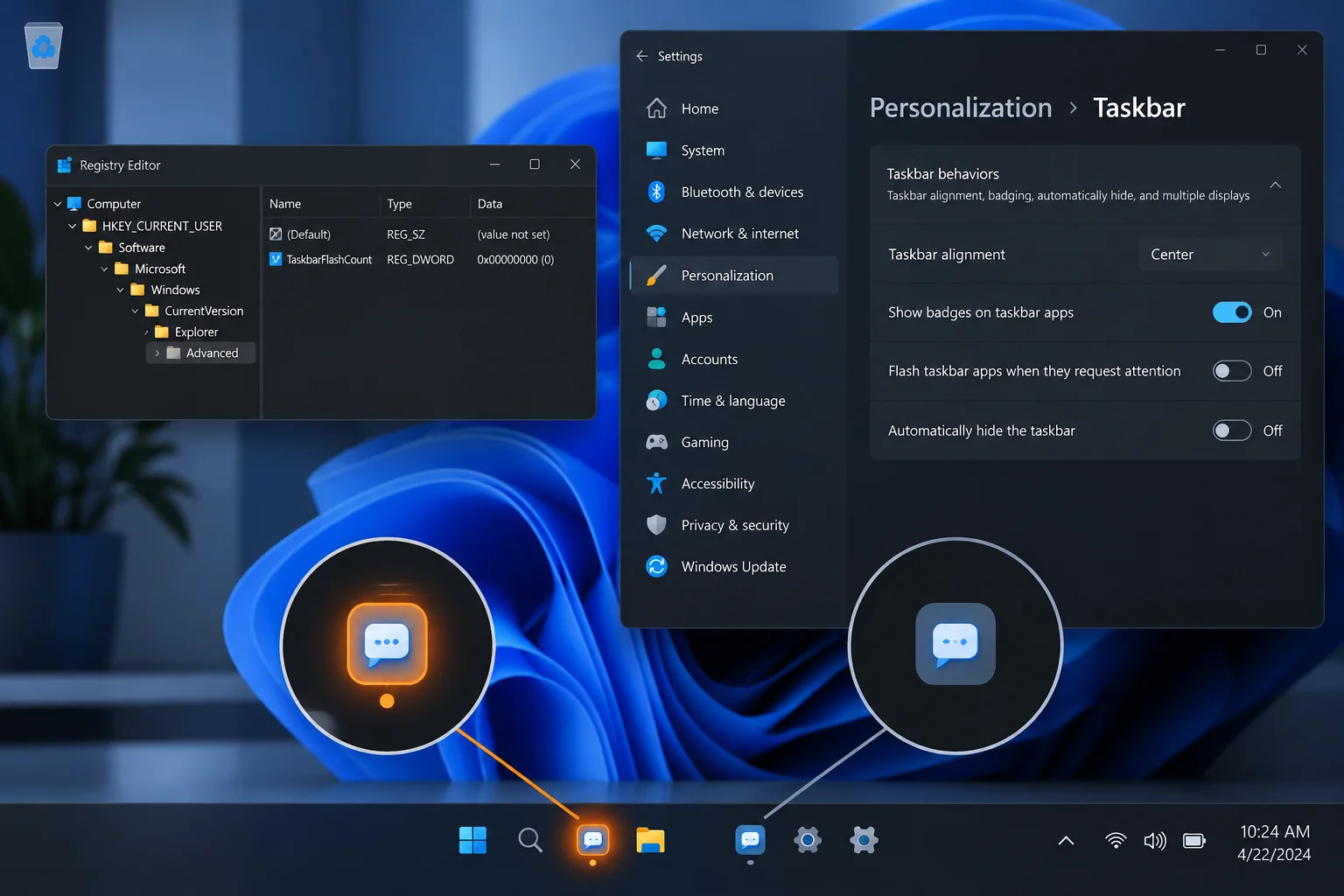1344x896 pixels.
Task: Open clock showing 10:24 AM 4/22/2024
Action: [1275, 843]
